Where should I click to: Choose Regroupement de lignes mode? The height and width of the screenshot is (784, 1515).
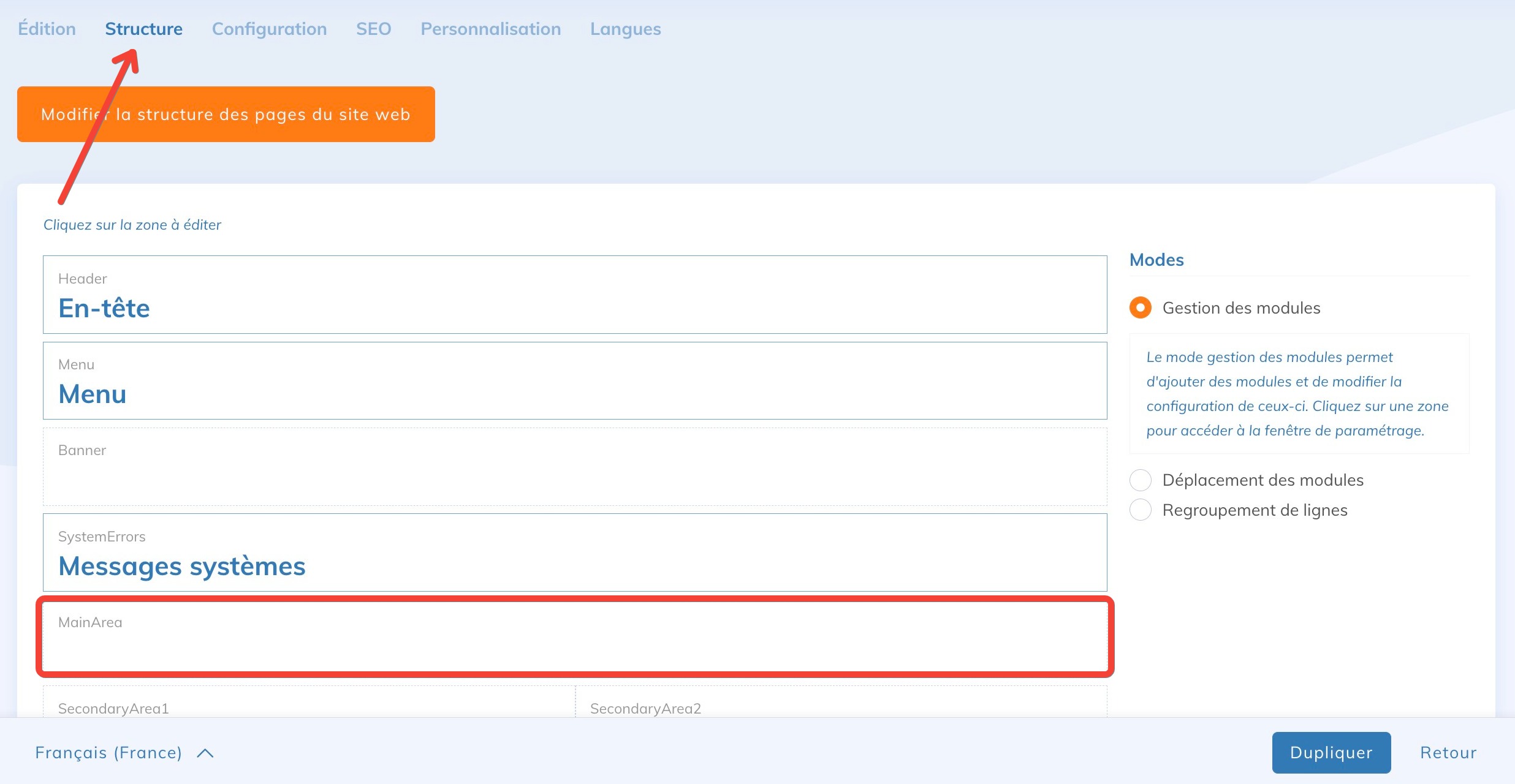click(1140, 510)
